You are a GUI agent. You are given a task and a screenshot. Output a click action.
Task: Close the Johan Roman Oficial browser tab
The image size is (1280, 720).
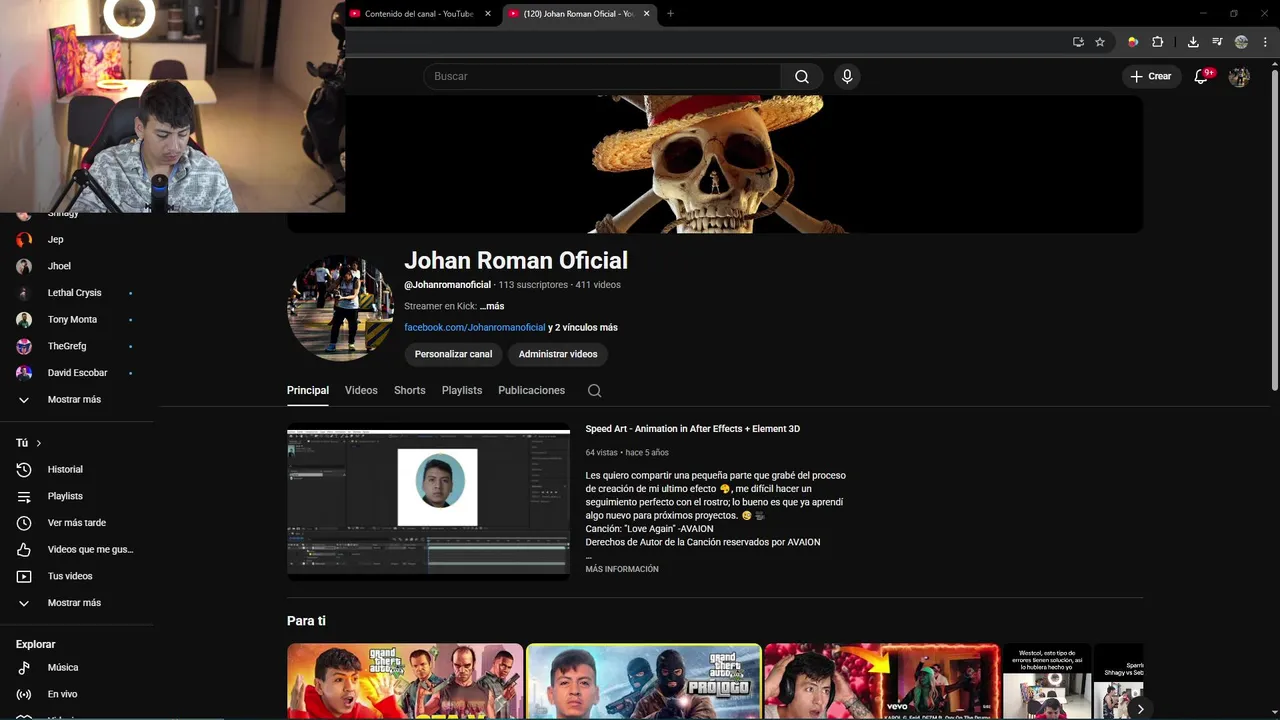[x=646, y=14]
